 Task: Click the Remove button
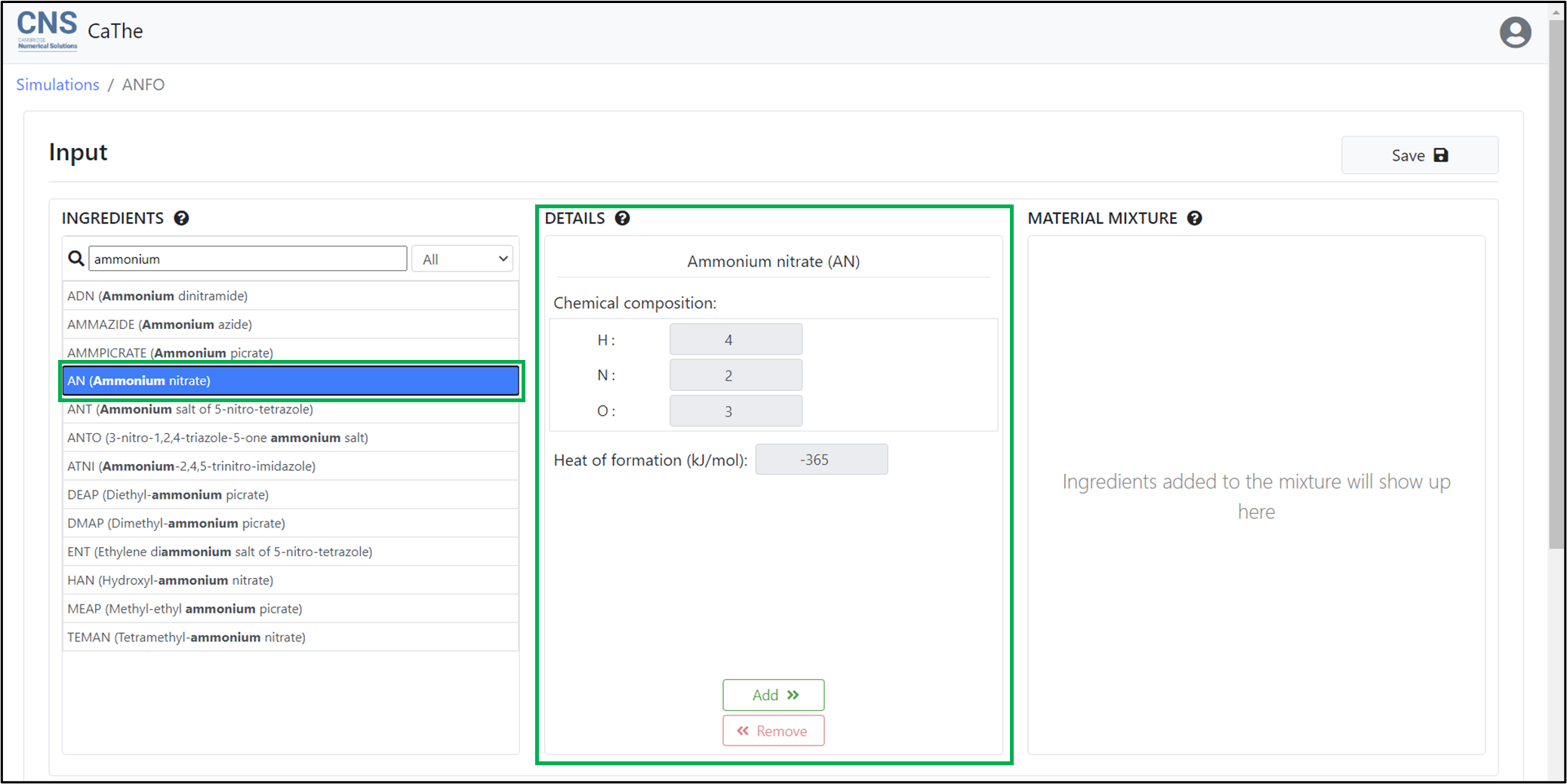(x=773, y=730)
